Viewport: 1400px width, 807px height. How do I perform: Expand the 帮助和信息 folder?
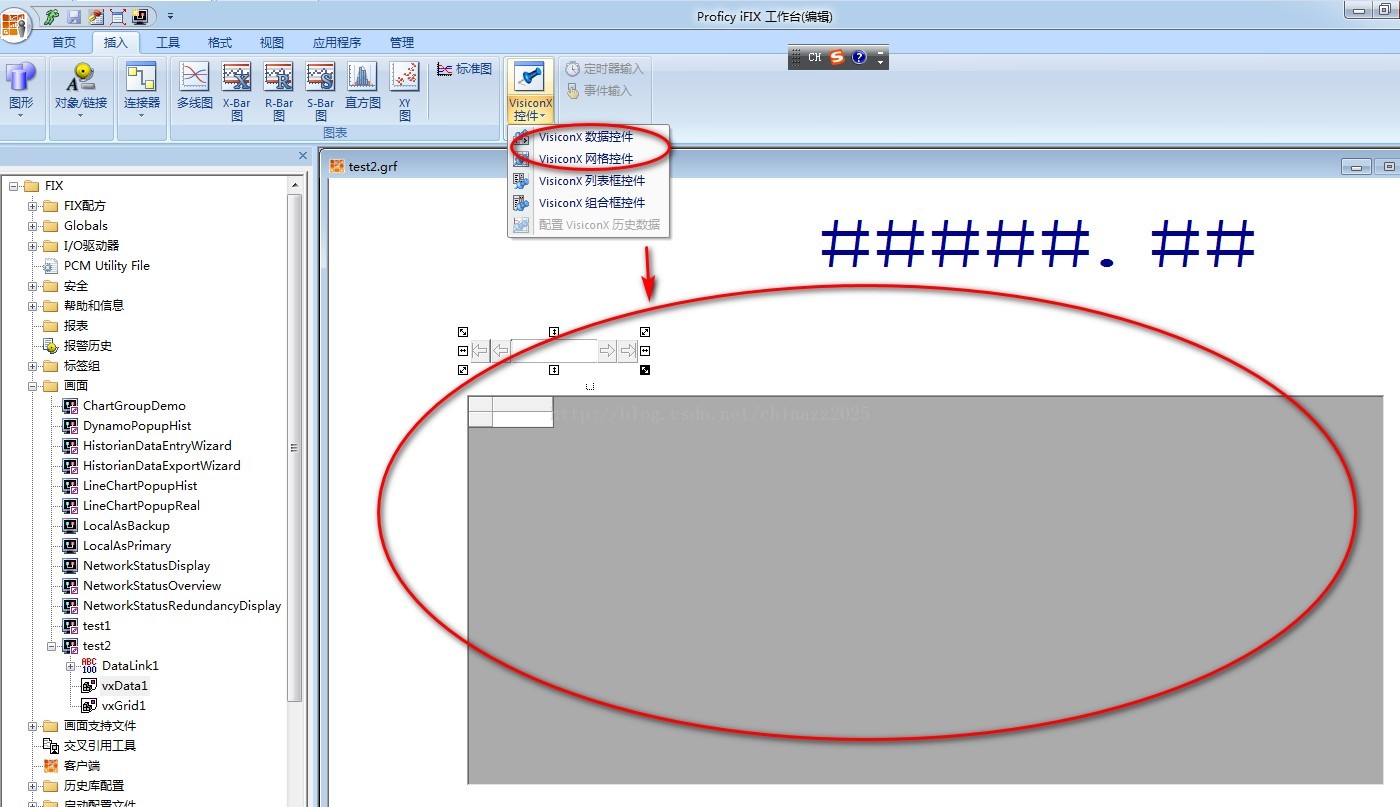click(33, 306)
